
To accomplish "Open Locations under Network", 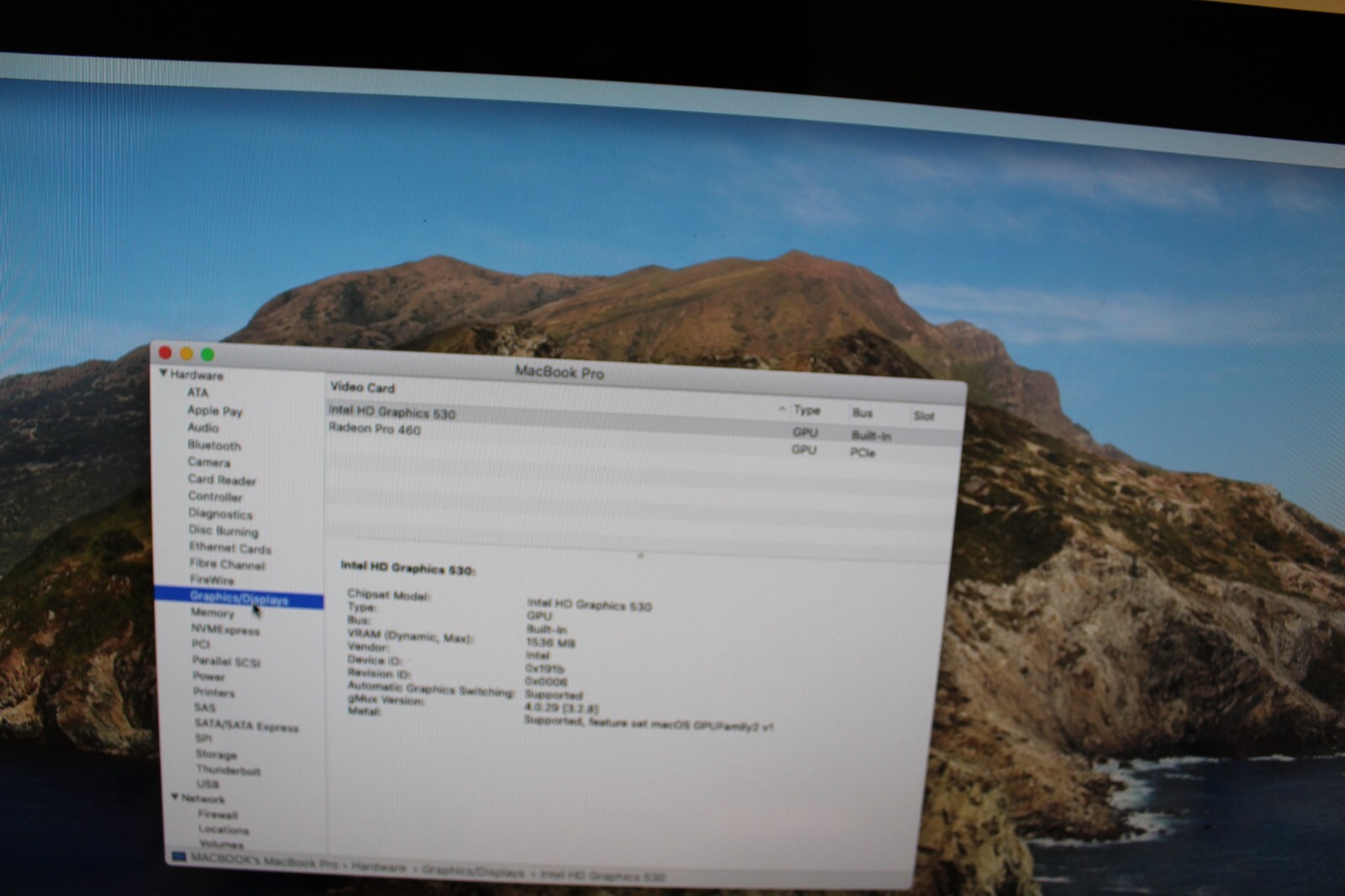I will point(224,830).
